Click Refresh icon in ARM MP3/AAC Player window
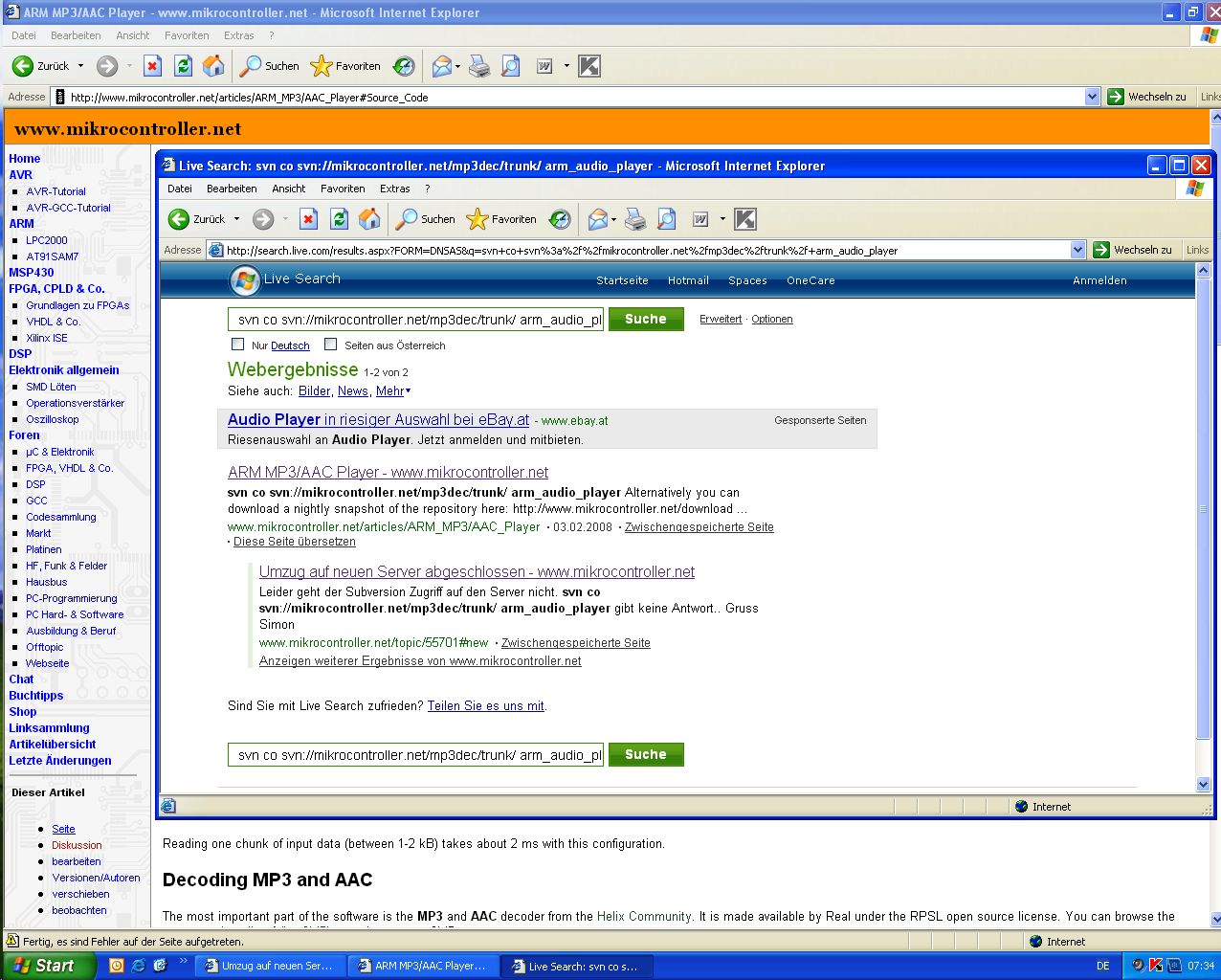The height and width of the screenshot is (980, 1221). pos(183,66)
